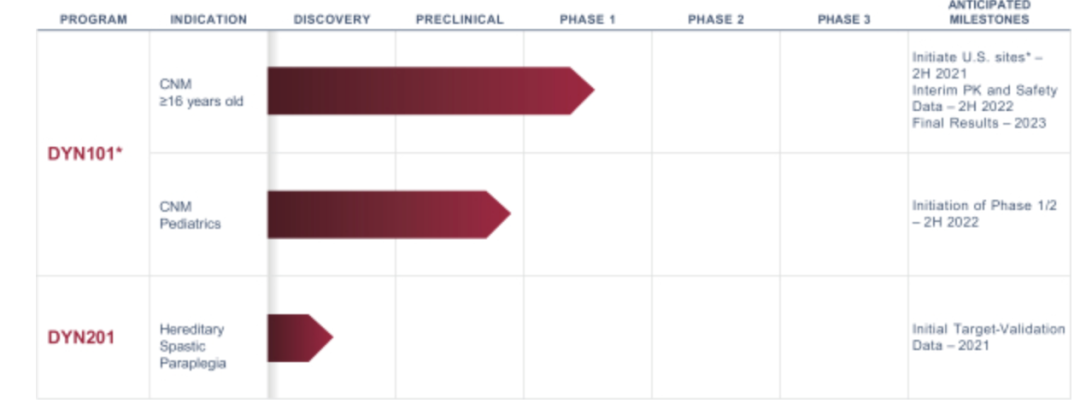Select the CNM Pediatrics indication
1080x415 pixels.
(190, 215)
